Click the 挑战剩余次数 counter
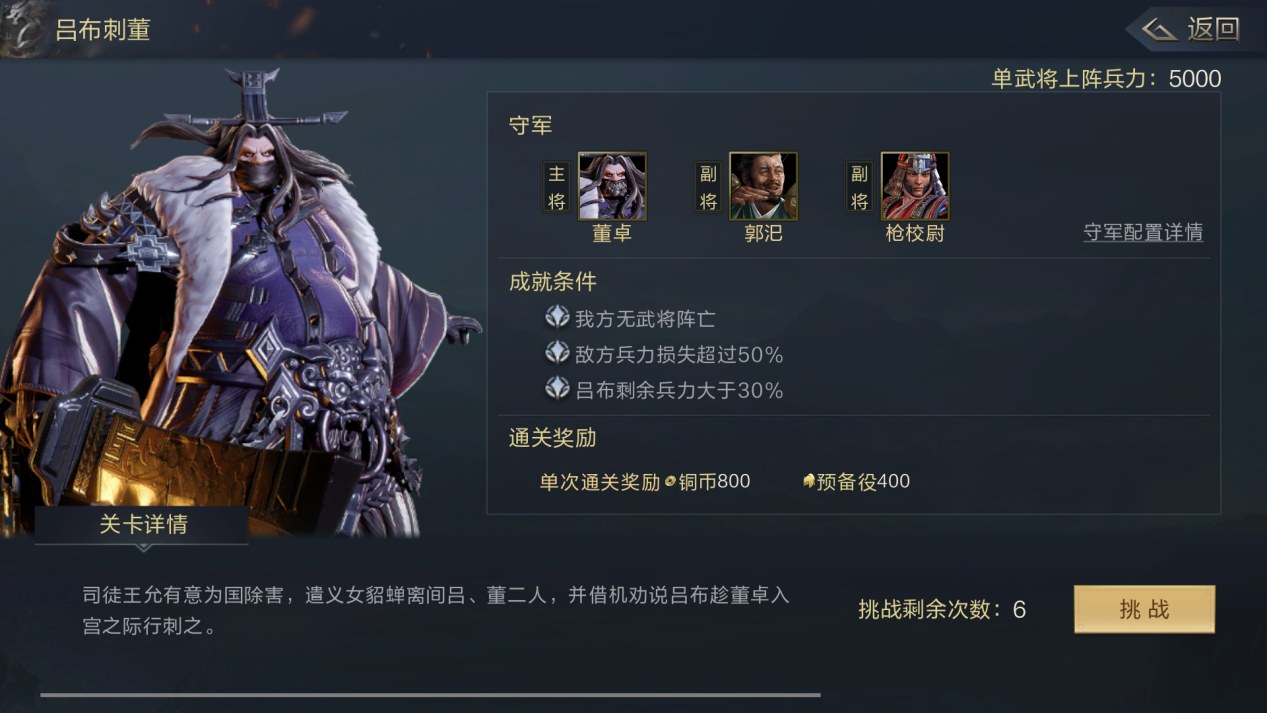 (941, 609)
